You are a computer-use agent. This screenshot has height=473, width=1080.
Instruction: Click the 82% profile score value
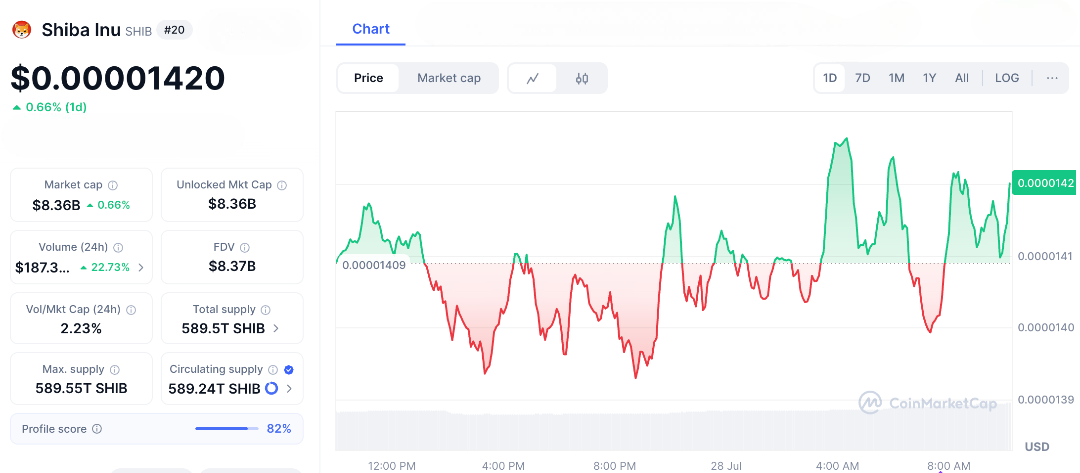(x=279, y=429)
